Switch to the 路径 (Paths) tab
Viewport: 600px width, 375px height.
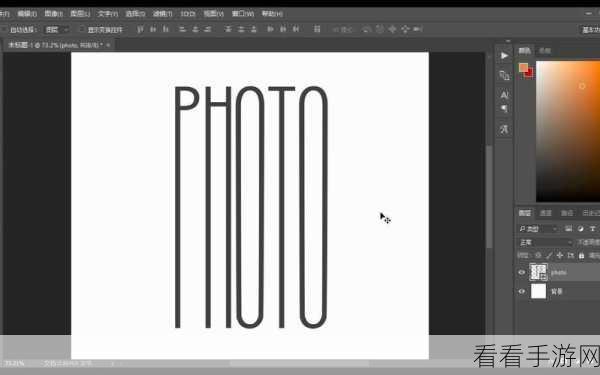567,213
